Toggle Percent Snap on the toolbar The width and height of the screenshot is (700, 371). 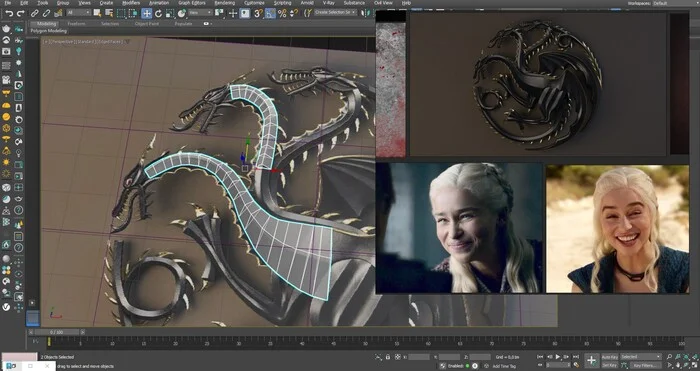(x=282, y=13)
